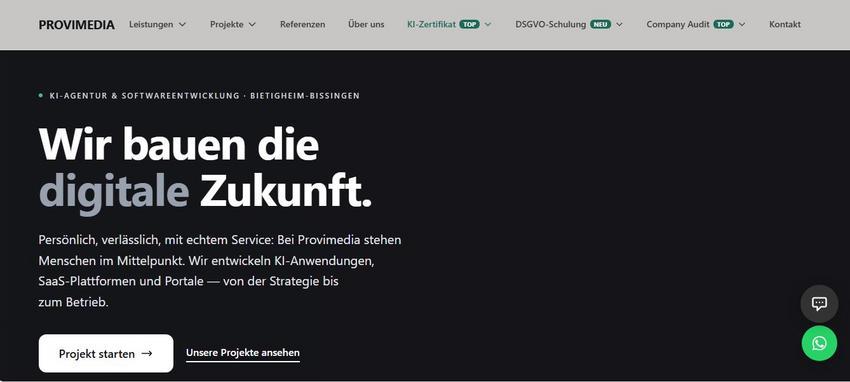Image resolution: width=850 pixels, height=382 pixels.
Task: Go to the Kontakt page
Action: click(784, 24)
